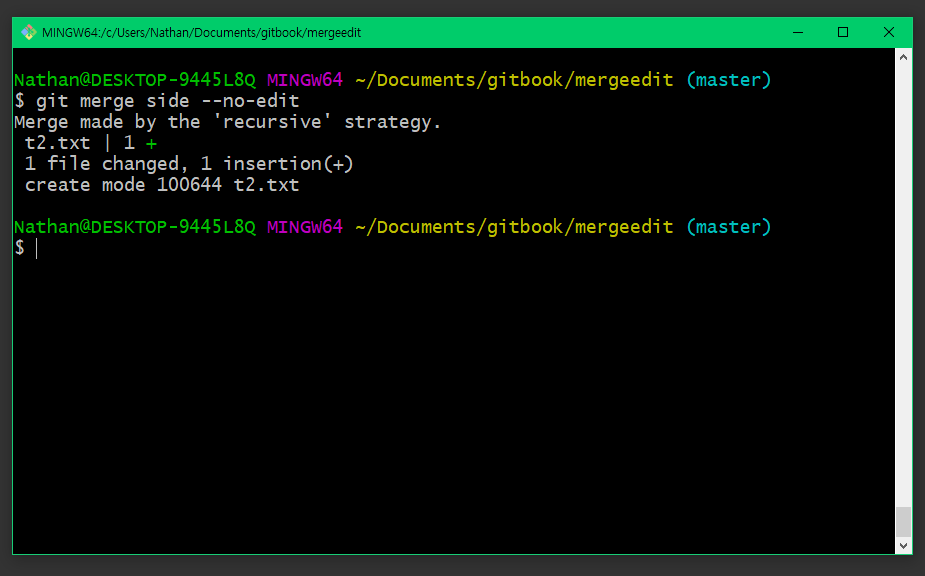
Task: Click the vertical scrollbar thumb
Action: coord(903,522)
